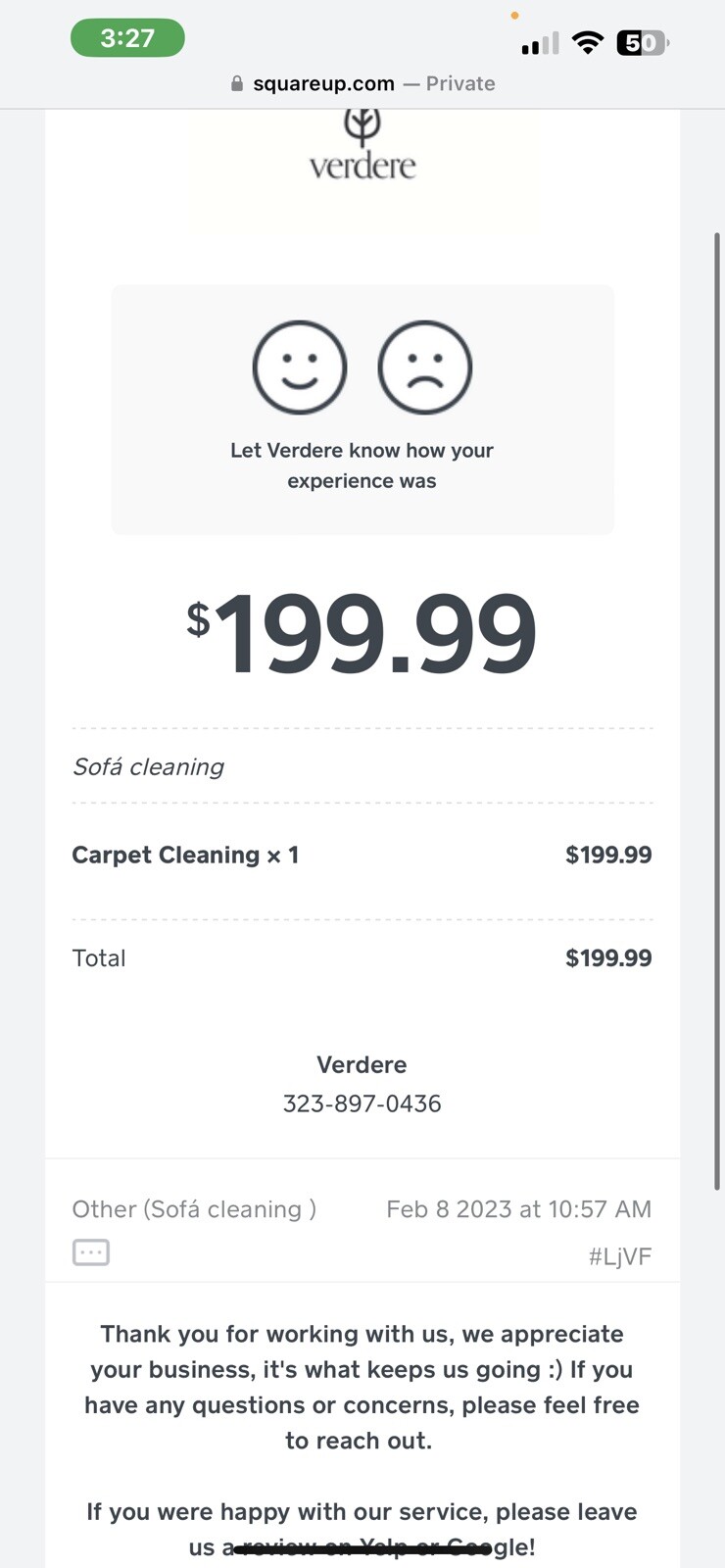Tap the green 3:27 time pill
Screen dimensions: 725x1568
pos(127,38)
